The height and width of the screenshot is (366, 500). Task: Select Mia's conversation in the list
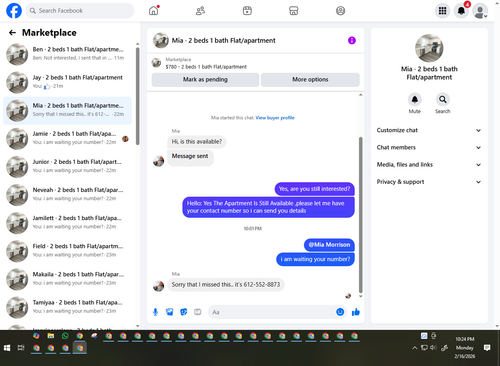[x=67, y=110]
